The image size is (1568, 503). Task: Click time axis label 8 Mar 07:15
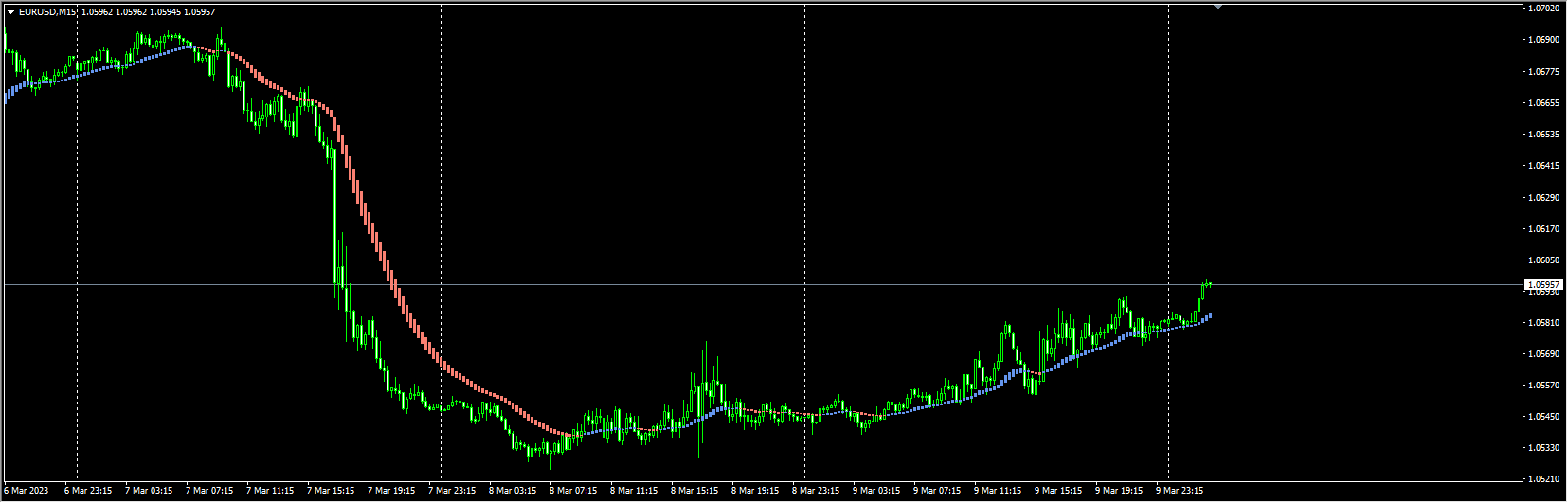coord(573,491)
